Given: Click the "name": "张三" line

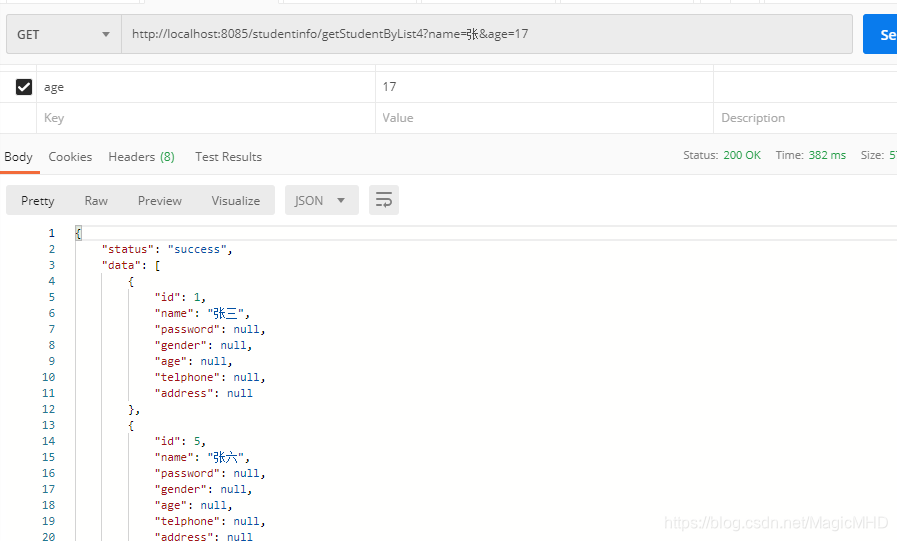Looking at the screenshot, I should point(202,313).
